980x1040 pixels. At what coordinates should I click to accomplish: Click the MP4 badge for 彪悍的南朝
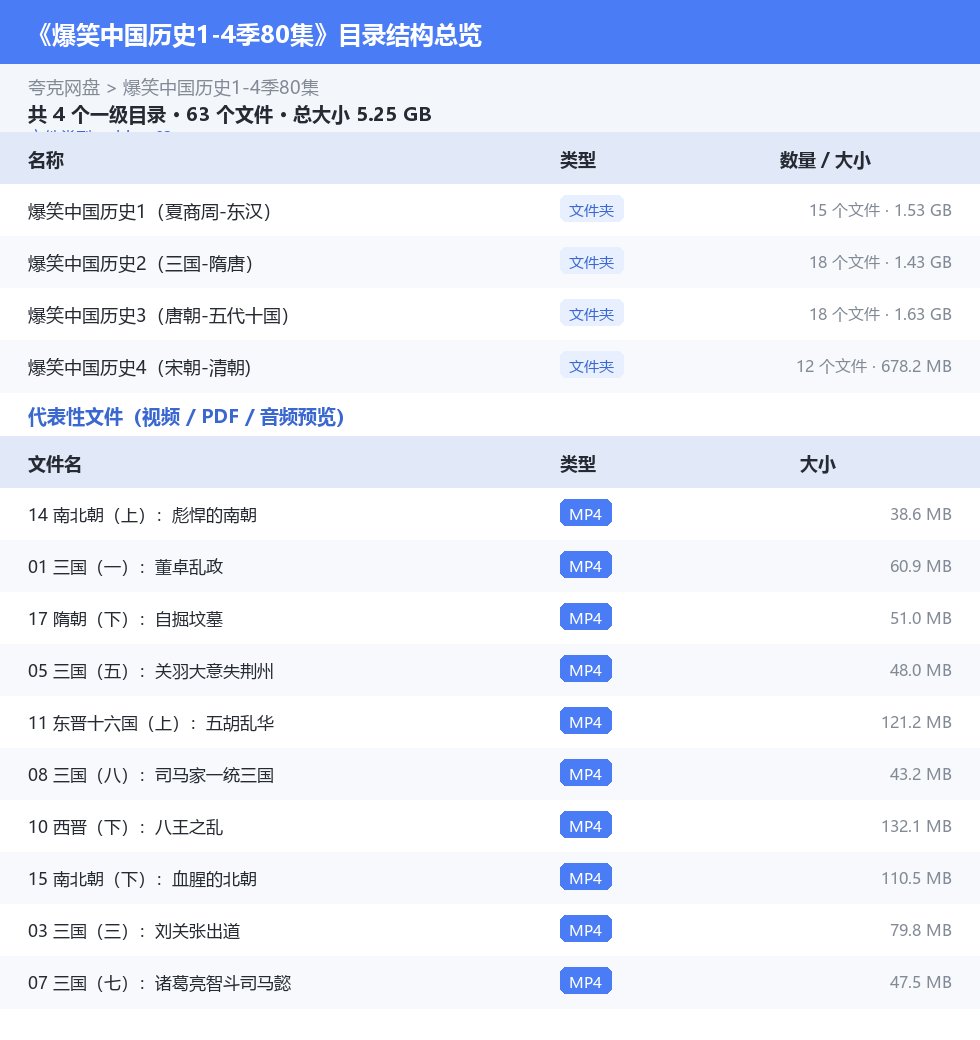click(585, 513)
